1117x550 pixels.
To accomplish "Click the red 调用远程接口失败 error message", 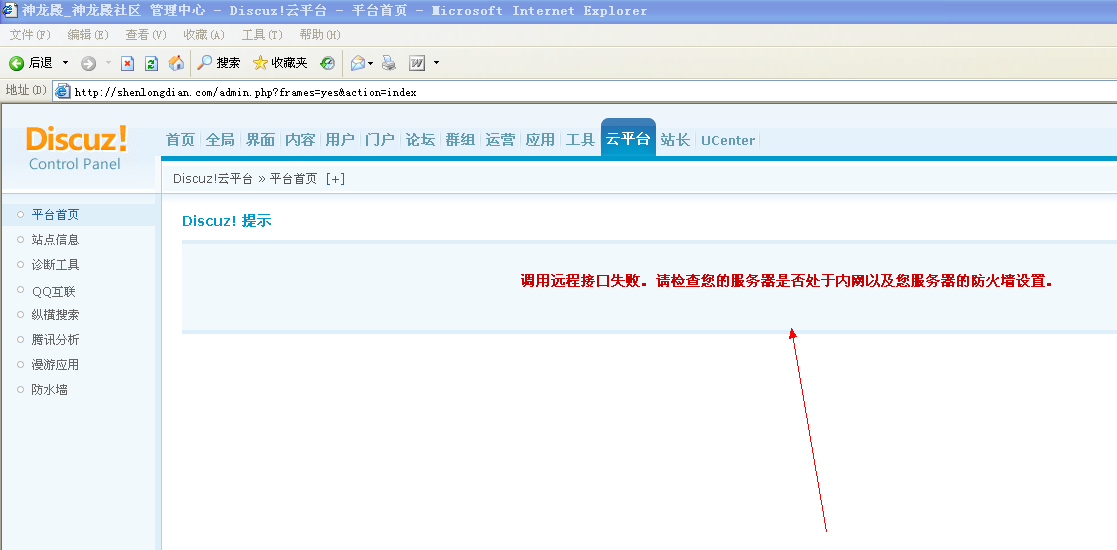I will click(x=786, y=281).
